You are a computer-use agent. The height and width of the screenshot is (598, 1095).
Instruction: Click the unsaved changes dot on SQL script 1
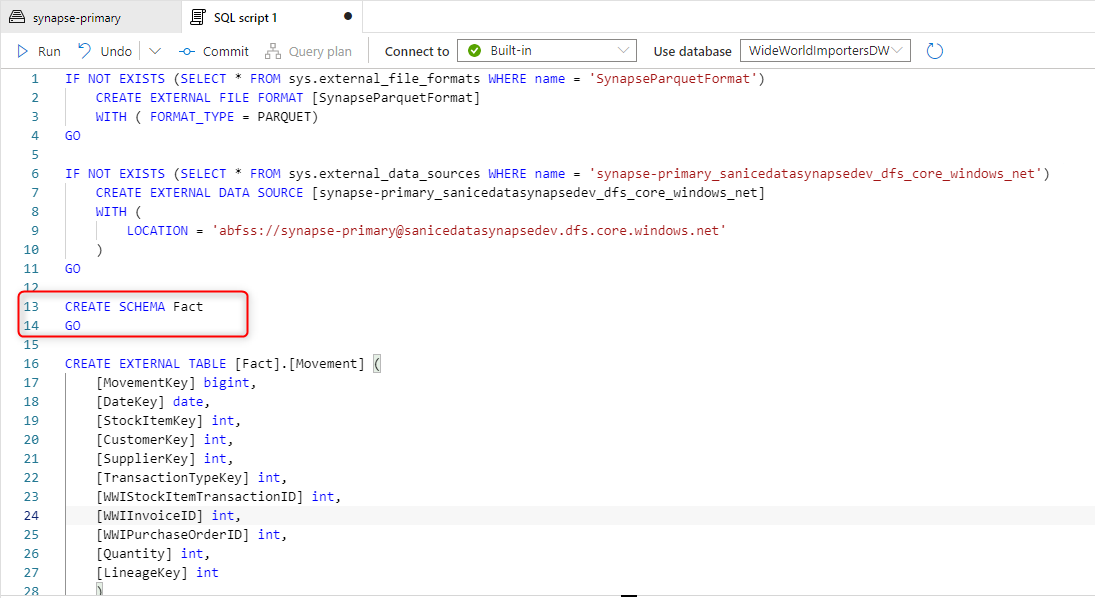tap(348, 16)
